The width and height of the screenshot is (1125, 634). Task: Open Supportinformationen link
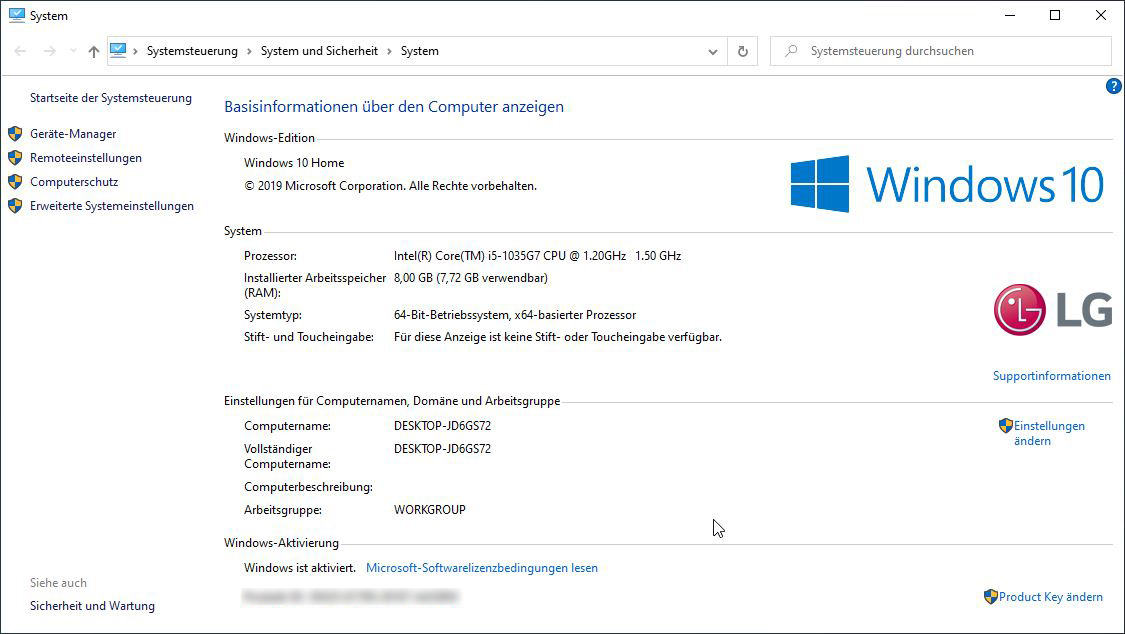pyautogui.click(x=1051, y=376)
